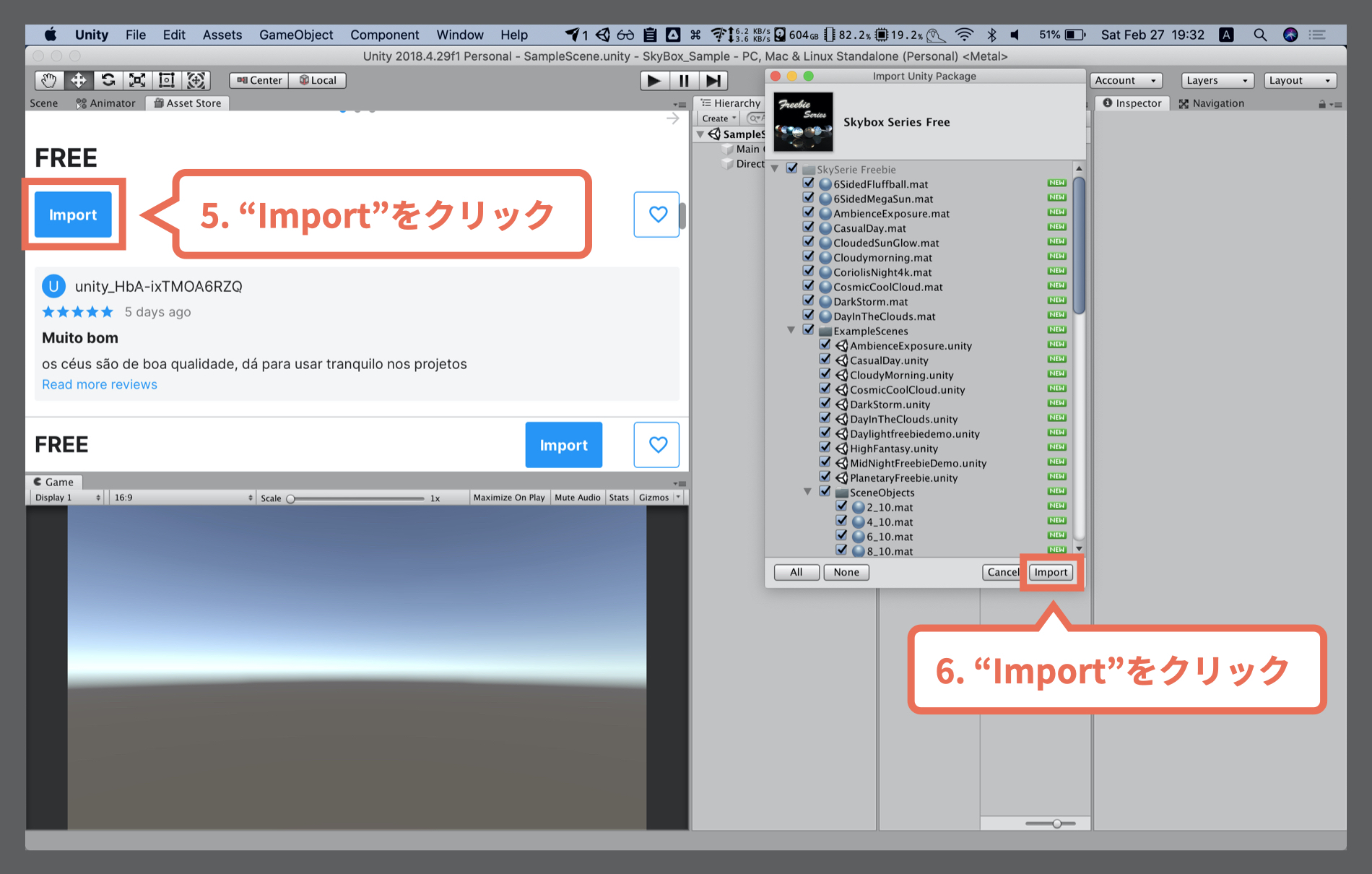Click the forward arrow in Asset Store
Viewport: 1372px width, 874px height.
point(673,118)
